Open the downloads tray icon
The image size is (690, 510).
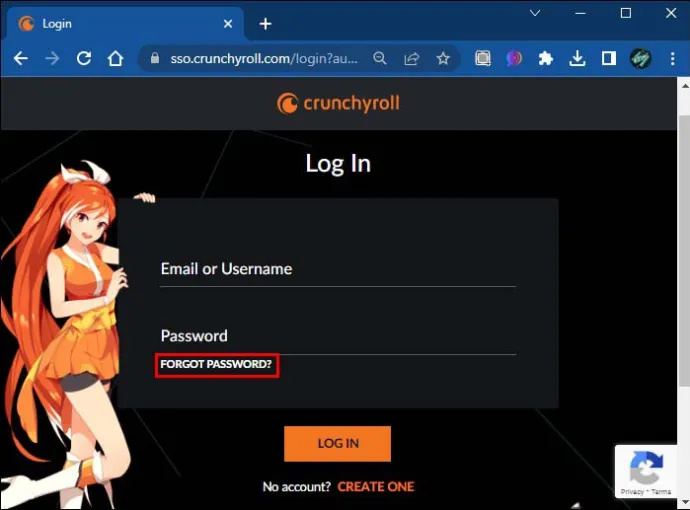click(577, 58)
